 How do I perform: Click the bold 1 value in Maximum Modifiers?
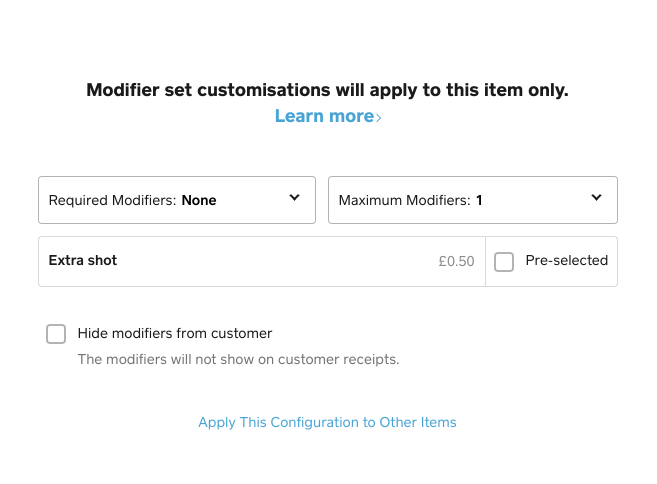coord(479,200)
